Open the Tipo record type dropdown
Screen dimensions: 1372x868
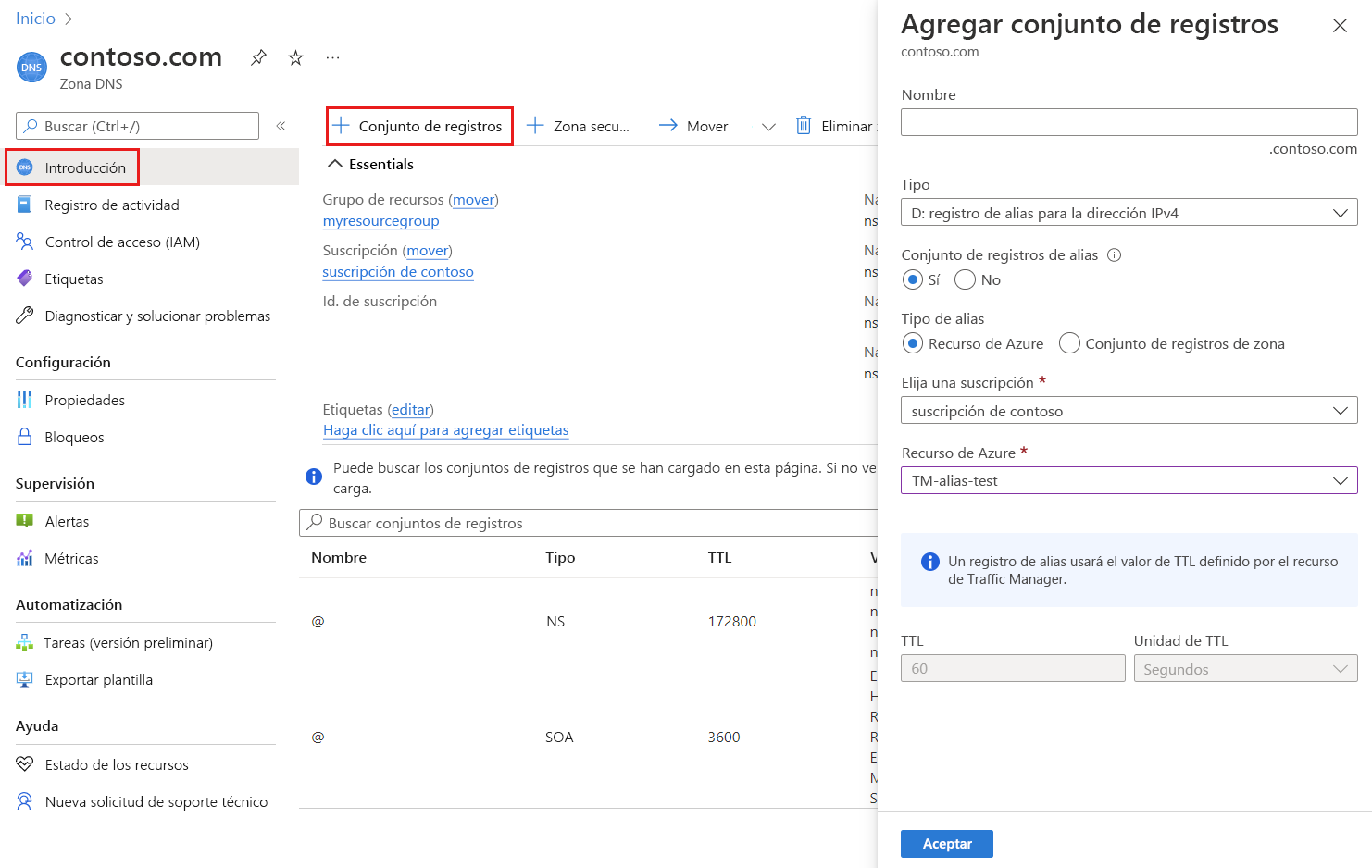click(1129, 213)
